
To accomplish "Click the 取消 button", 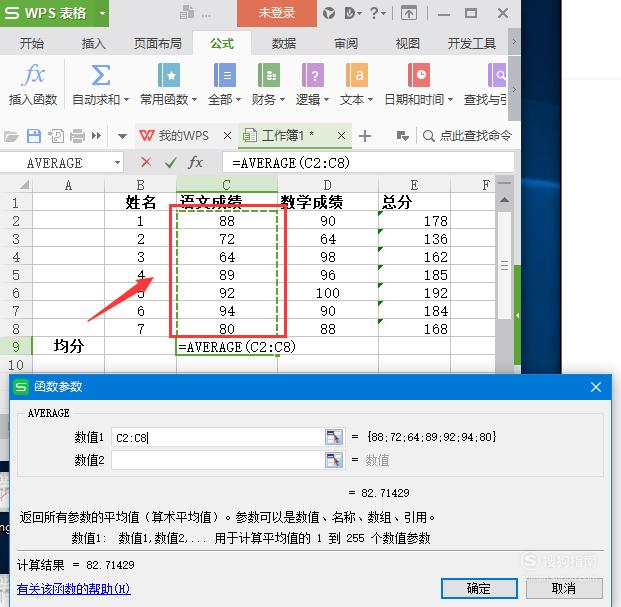I will pyautogui.click(x=564, y=588).
